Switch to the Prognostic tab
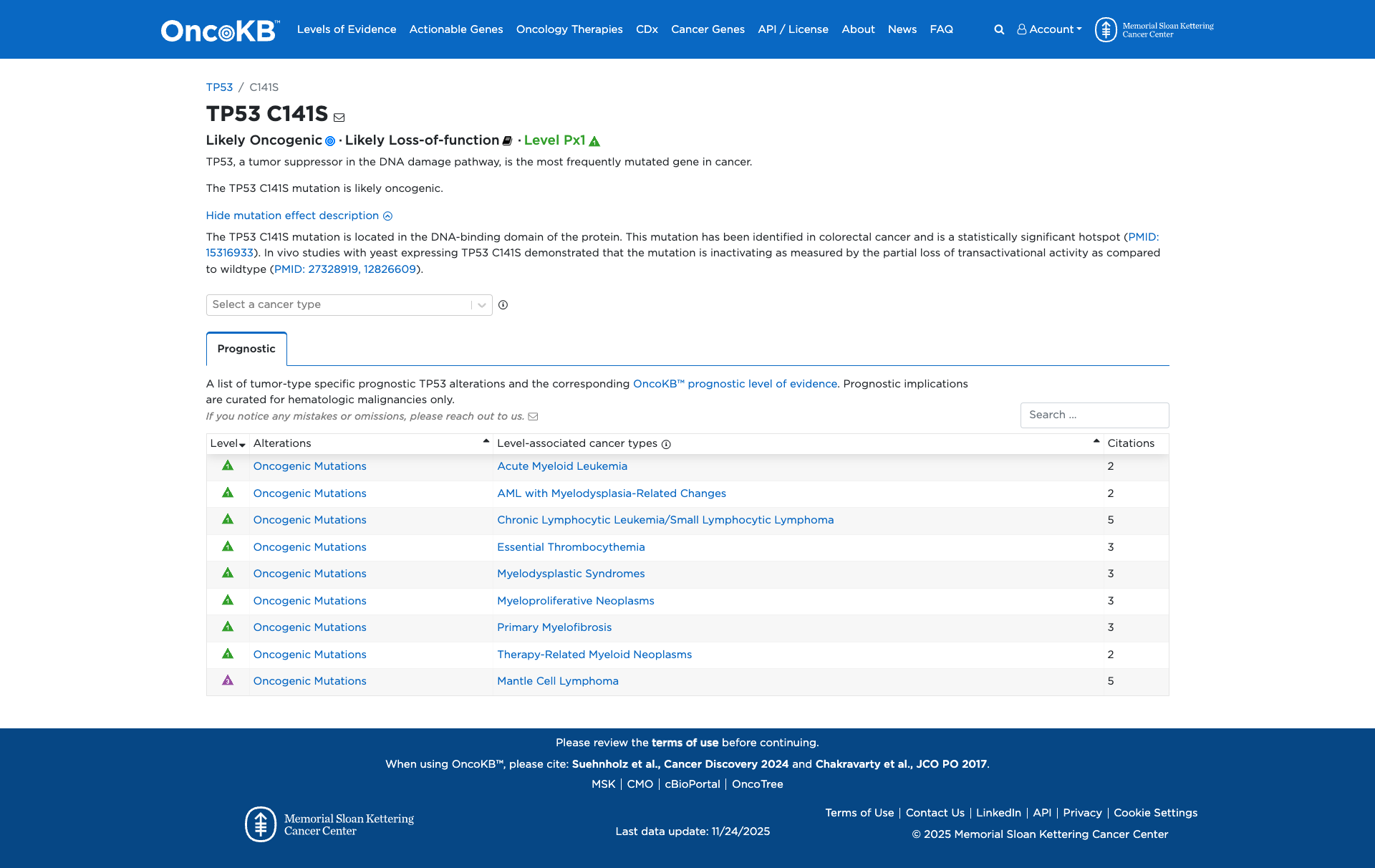Viewport: 1375px width, 868px height. point(246,349)
